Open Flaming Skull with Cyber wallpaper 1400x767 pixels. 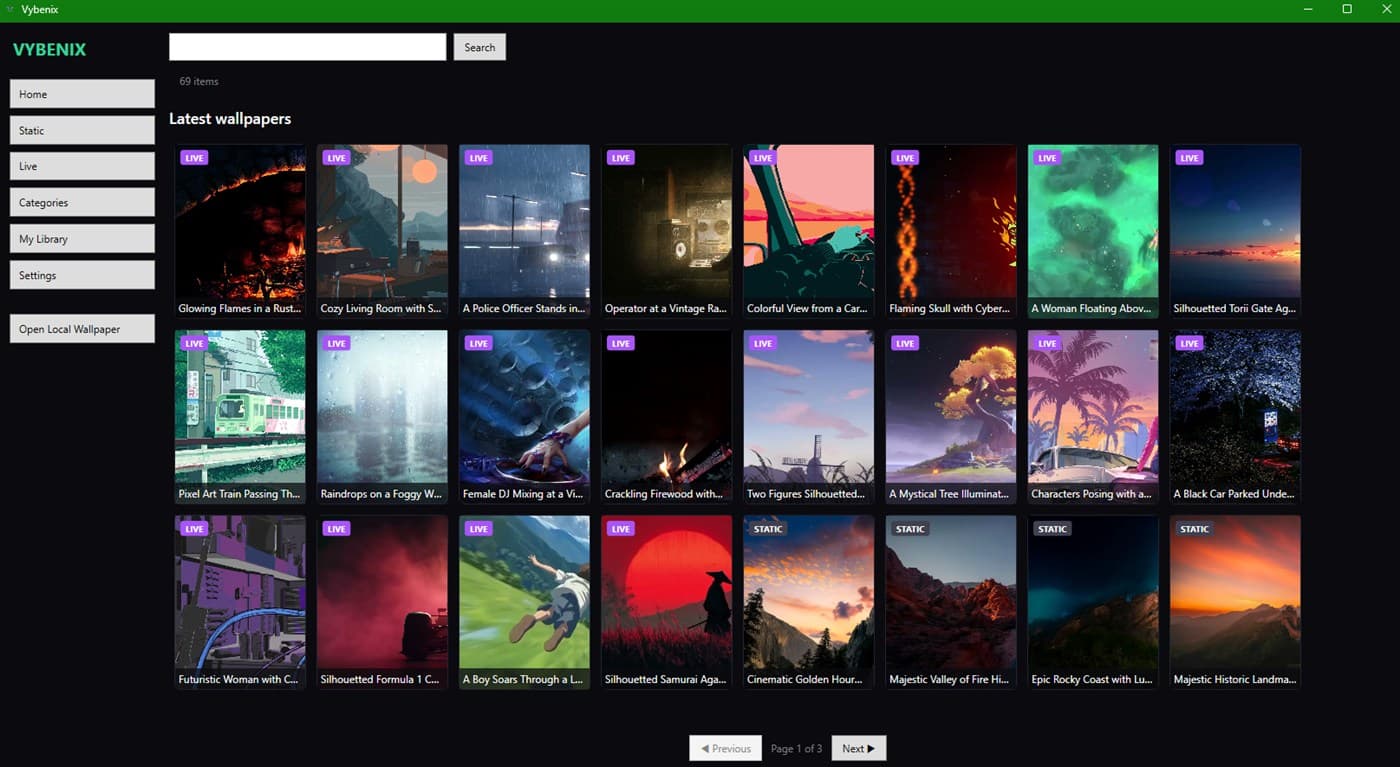[950, 232]
